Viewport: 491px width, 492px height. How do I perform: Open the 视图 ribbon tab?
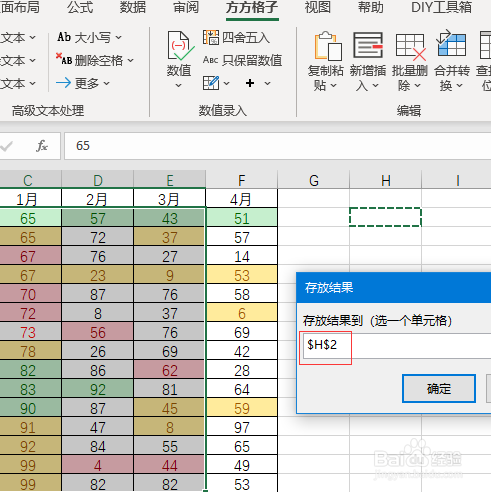click(x=318, y=7)
